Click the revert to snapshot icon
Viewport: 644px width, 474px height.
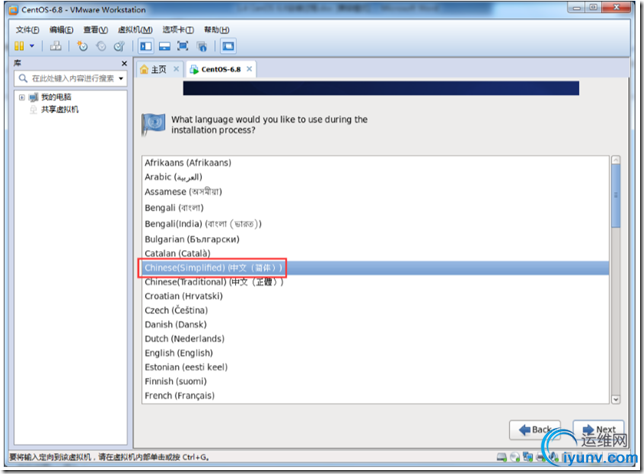click(101, 46)
